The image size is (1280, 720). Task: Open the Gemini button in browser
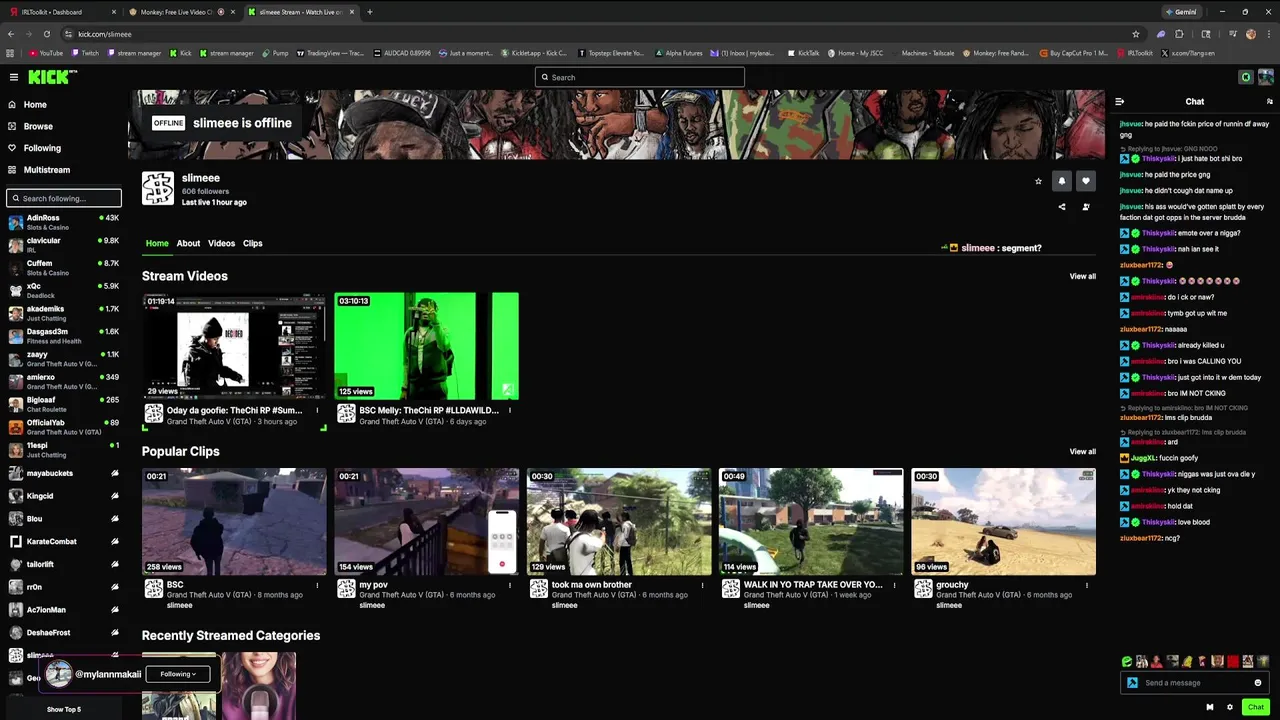[1180, 12]
